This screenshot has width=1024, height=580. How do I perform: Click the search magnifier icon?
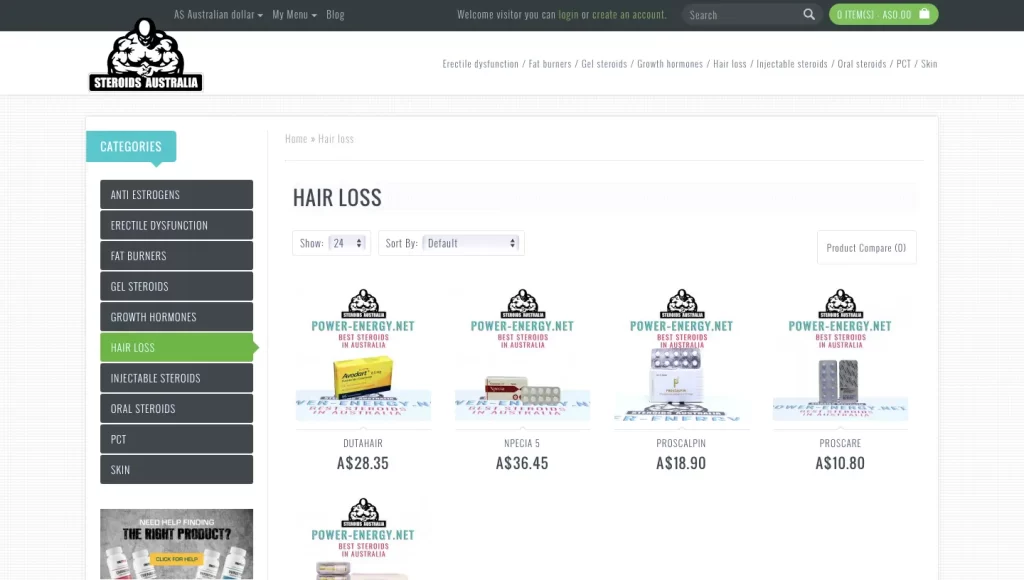coord(808,14)
